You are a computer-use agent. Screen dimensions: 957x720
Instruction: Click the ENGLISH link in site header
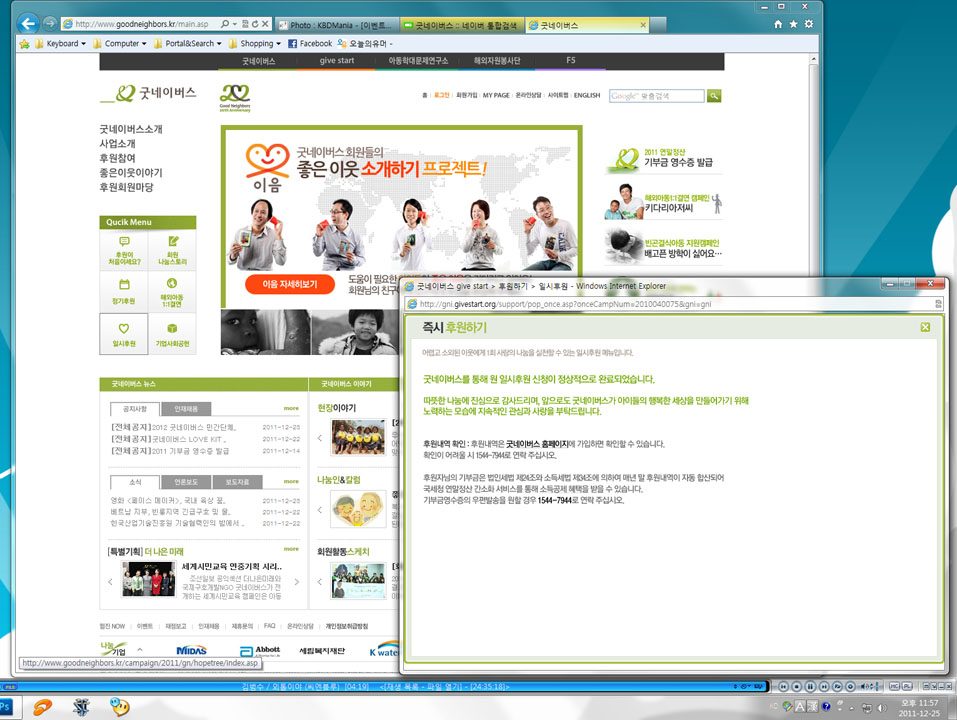pyautogui.click(x=587, y=95)
